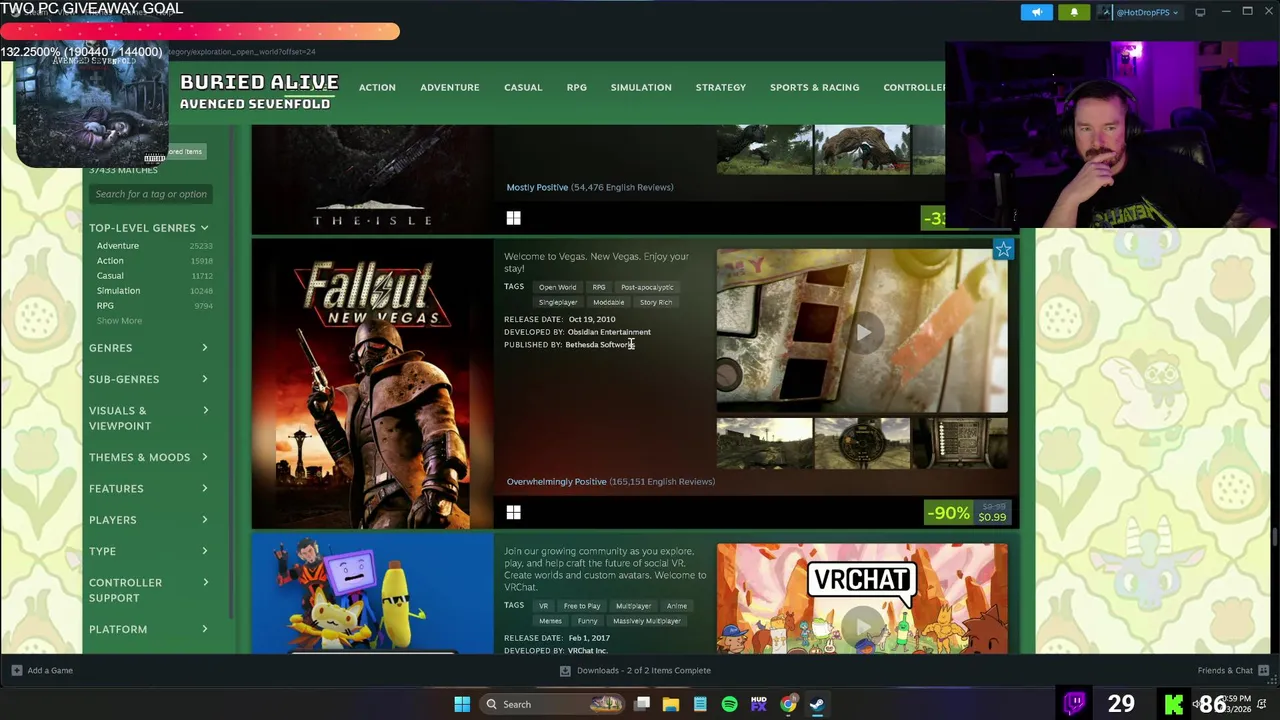Image resolution: width=1280 pixels, height=720 pixels.
Task: Click the Open World tag on Fallout
Action: [557, 287]
